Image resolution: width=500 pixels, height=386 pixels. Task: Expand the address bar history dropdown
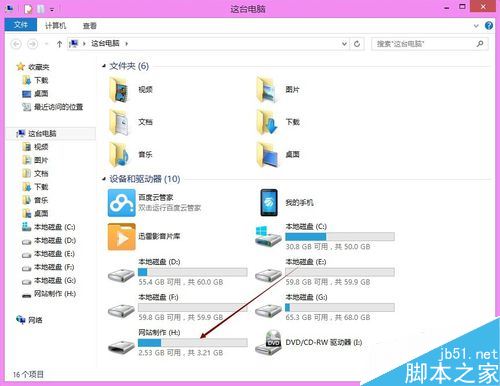coord(344,44)
